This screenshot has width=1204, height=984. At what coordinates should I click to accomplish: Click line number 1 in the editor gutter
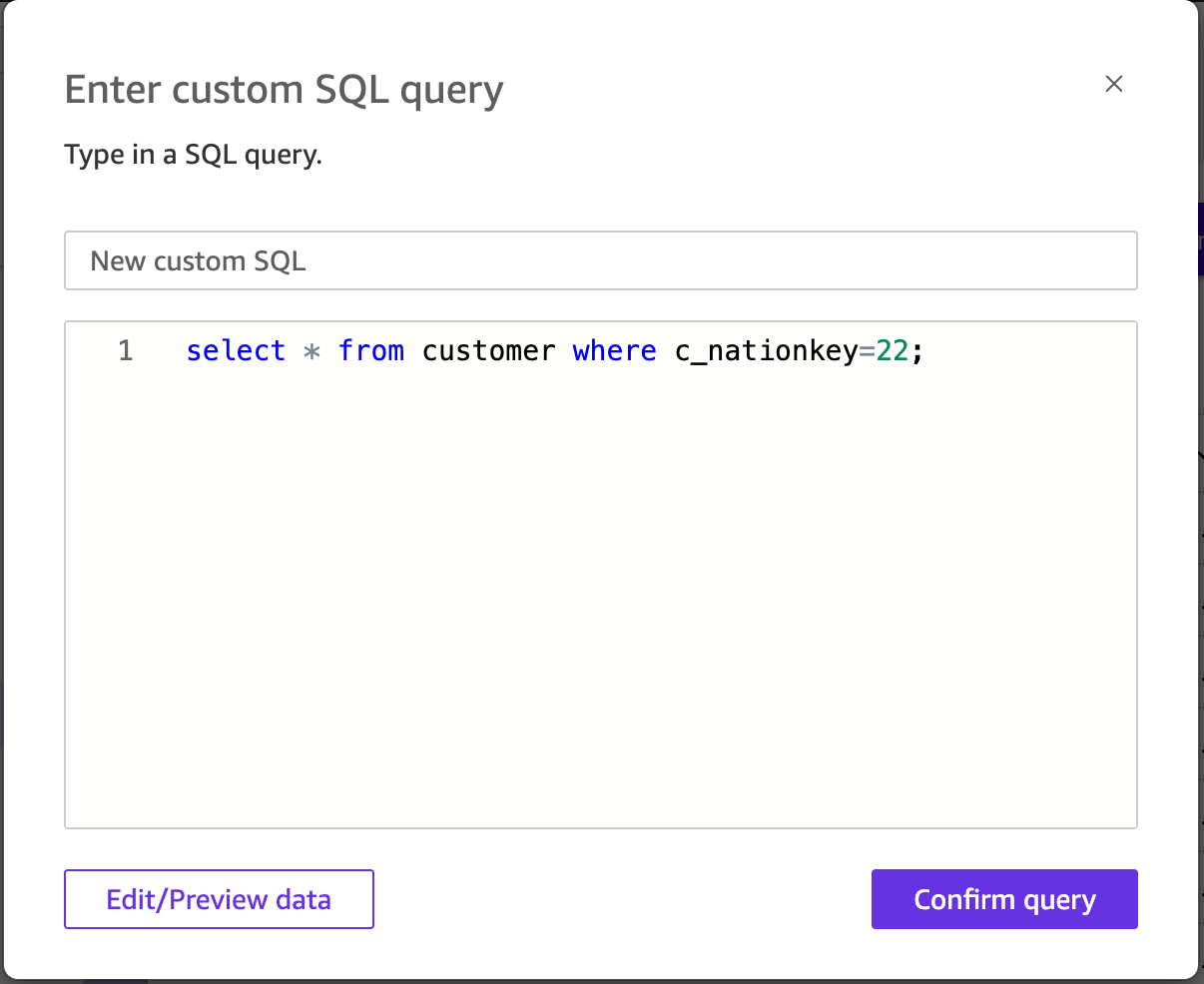pos(125,351)
